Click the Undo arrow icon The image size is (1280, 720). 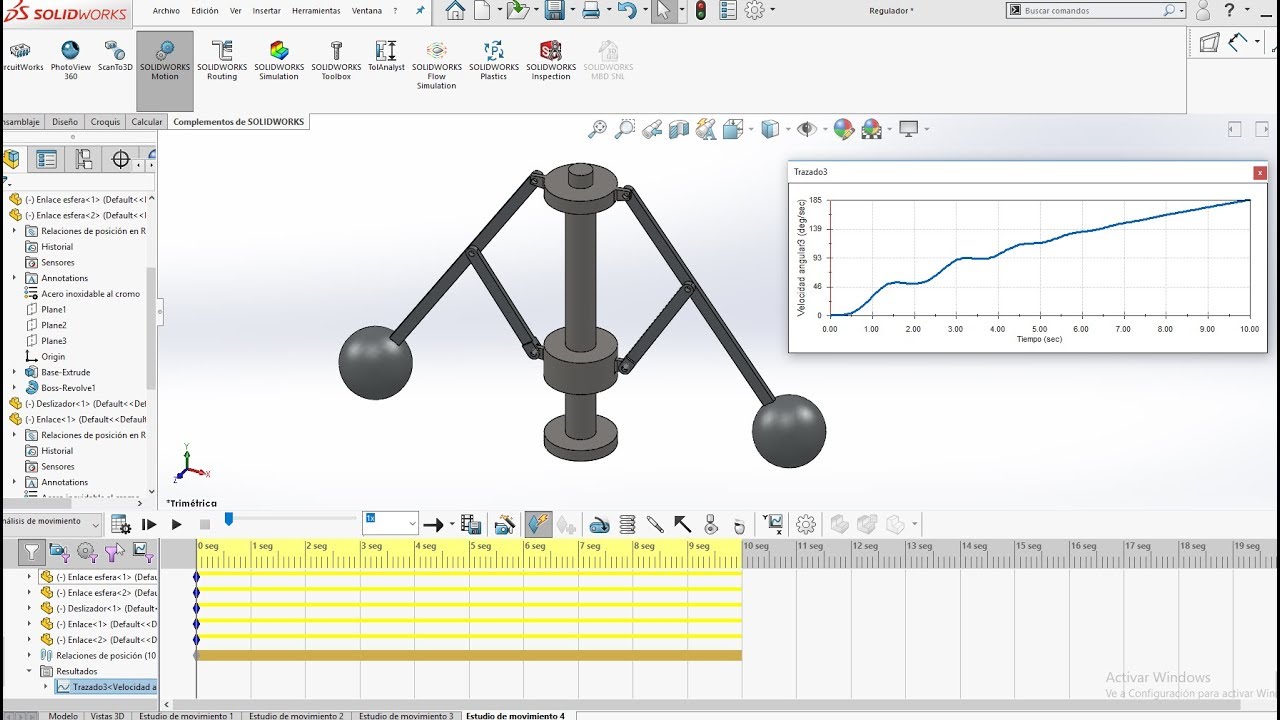tap(626, 11)
